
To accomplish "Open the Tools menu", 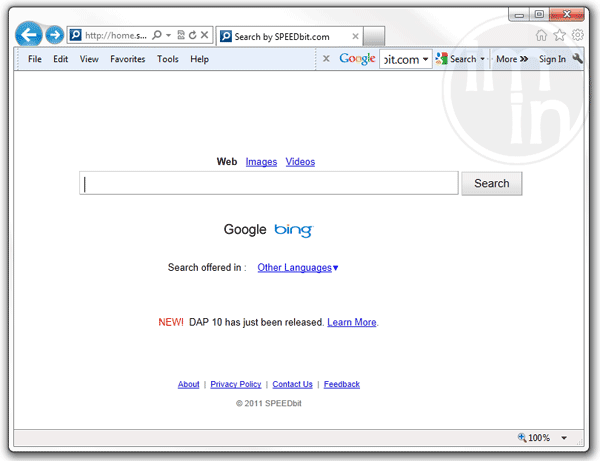I will 168,59.
